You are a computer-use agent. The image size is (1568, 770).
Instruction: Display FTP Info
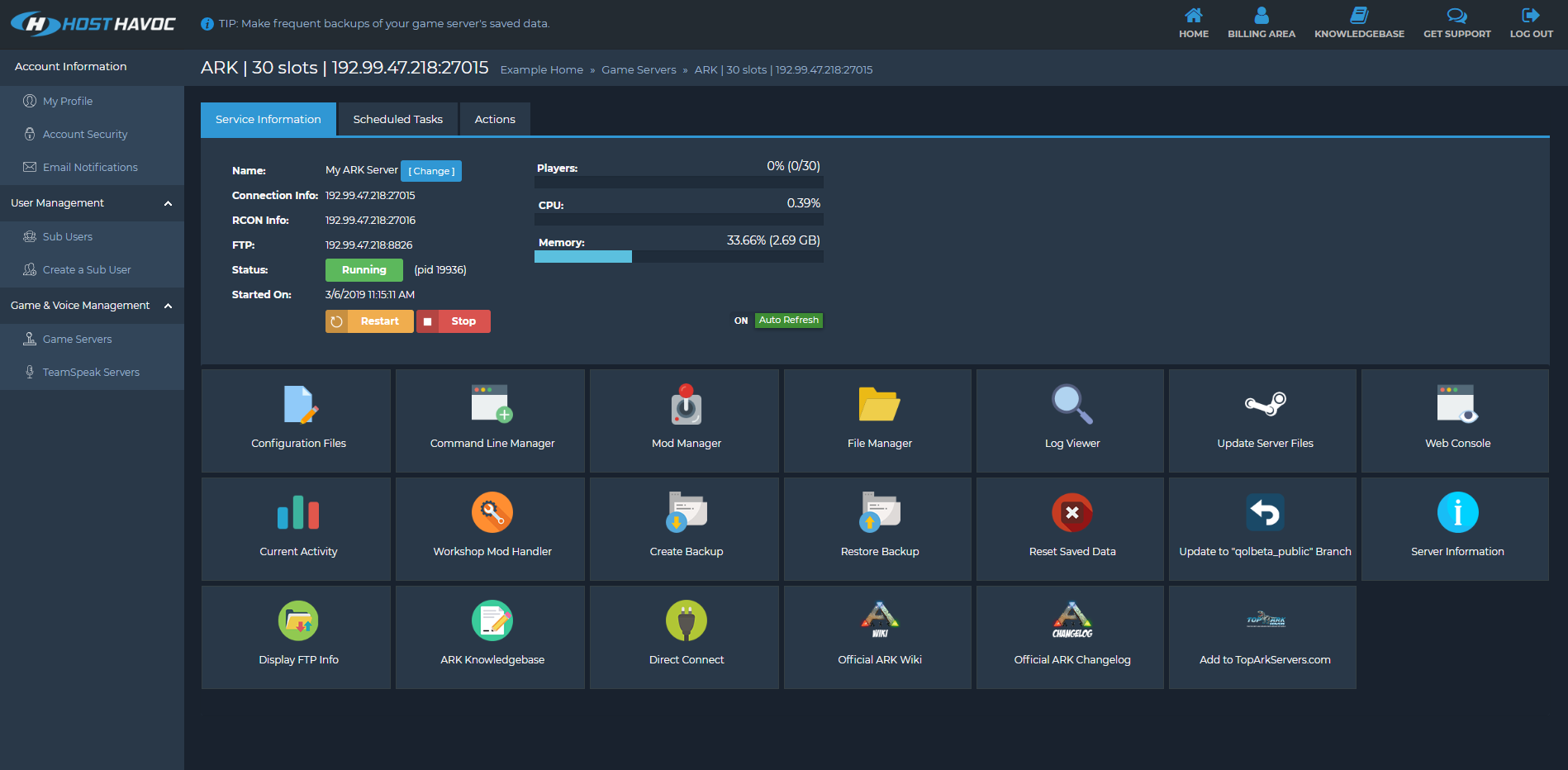297,637
